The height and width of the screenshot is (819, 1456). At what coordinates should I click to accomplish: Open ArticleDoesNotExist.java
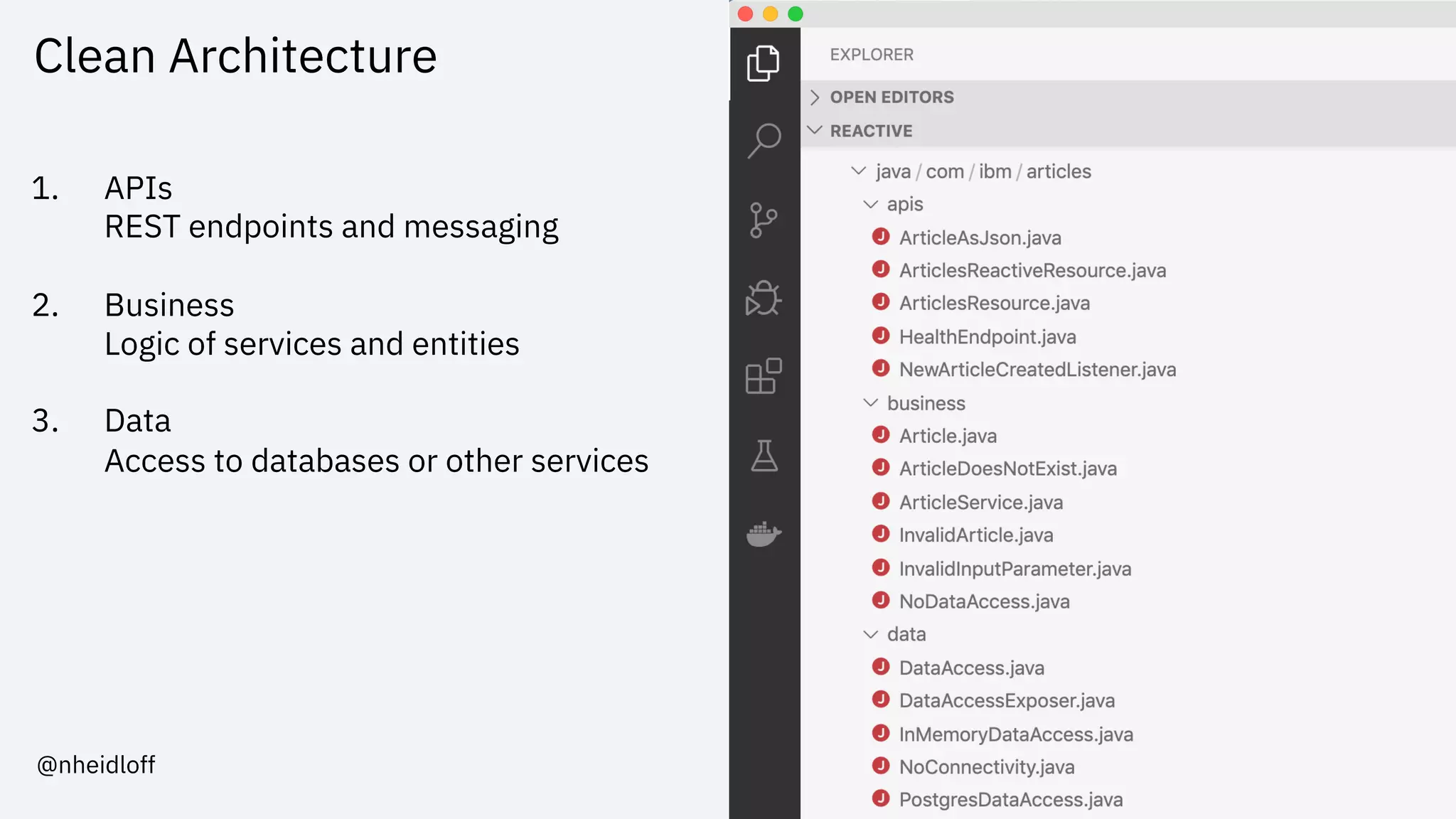(1008, 469)
